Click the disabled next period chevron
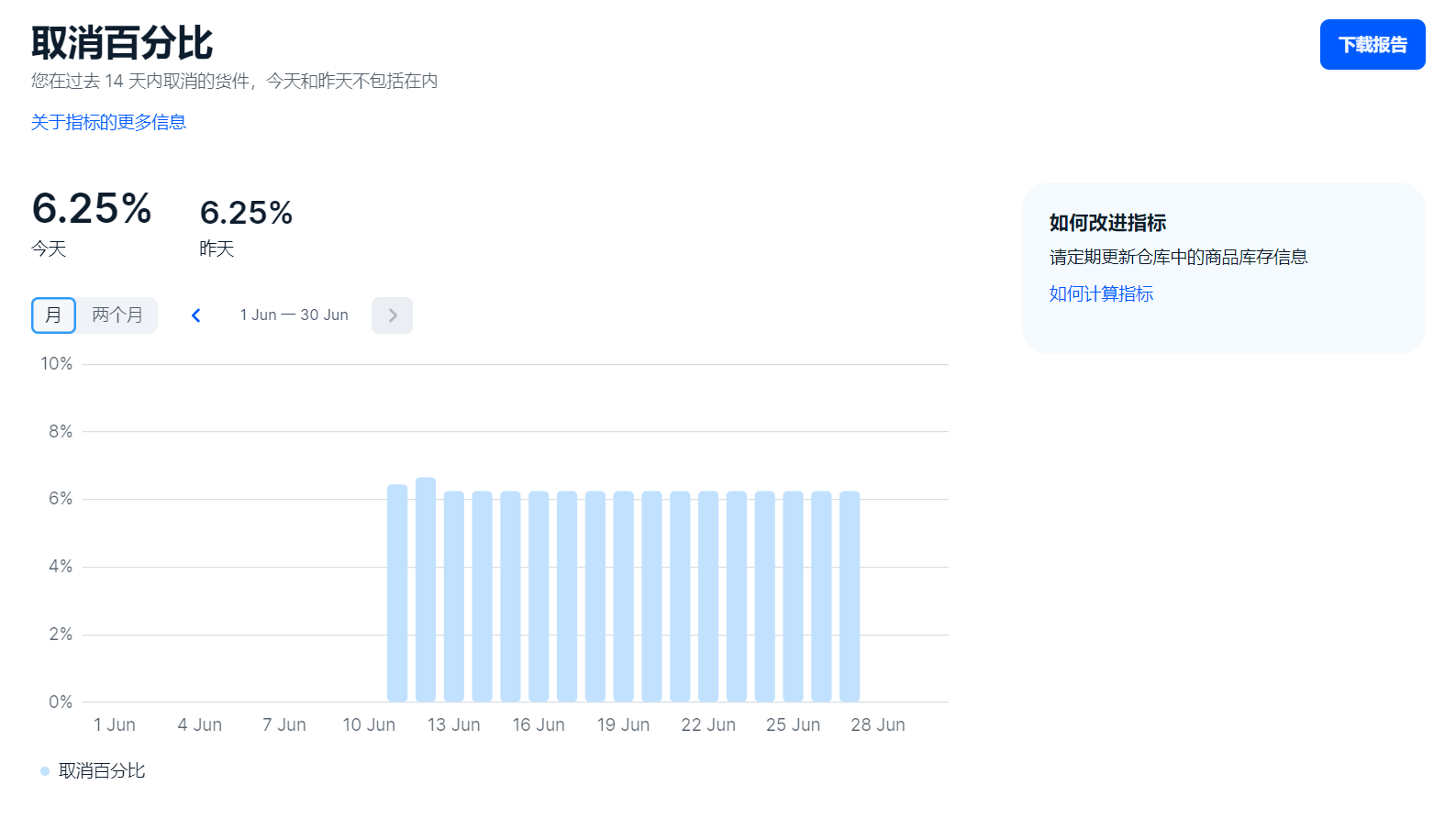Image resolution: width=1456 pixels, height=818 pixels. pyautogui.click(x=392, y=315)
